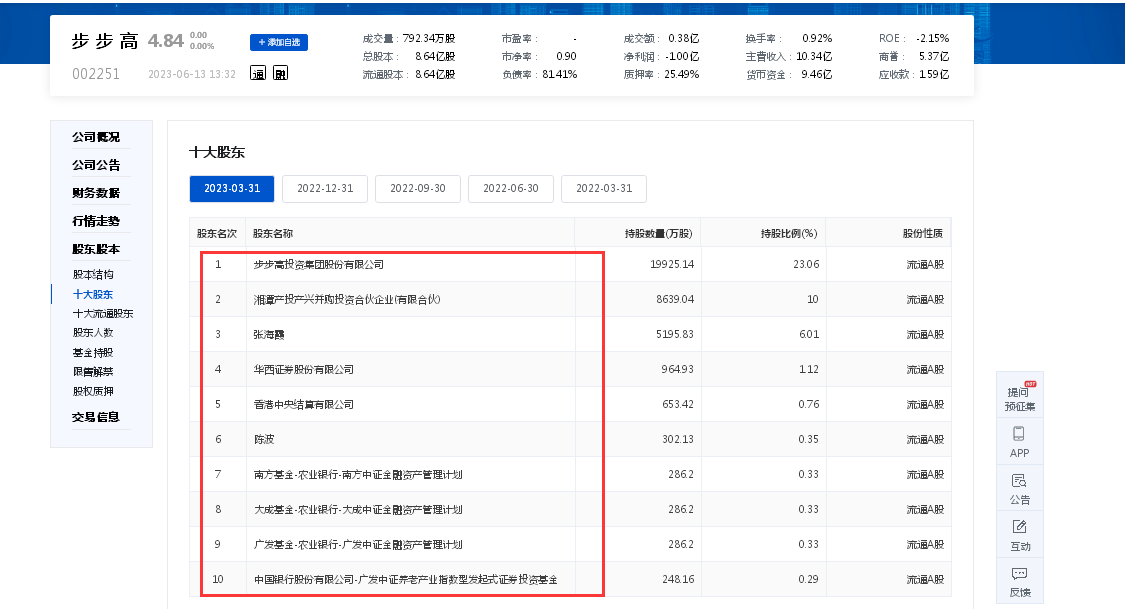Click shareholder 张海霞
Viewport: 1125px width, 609px height.
(269, 334)
